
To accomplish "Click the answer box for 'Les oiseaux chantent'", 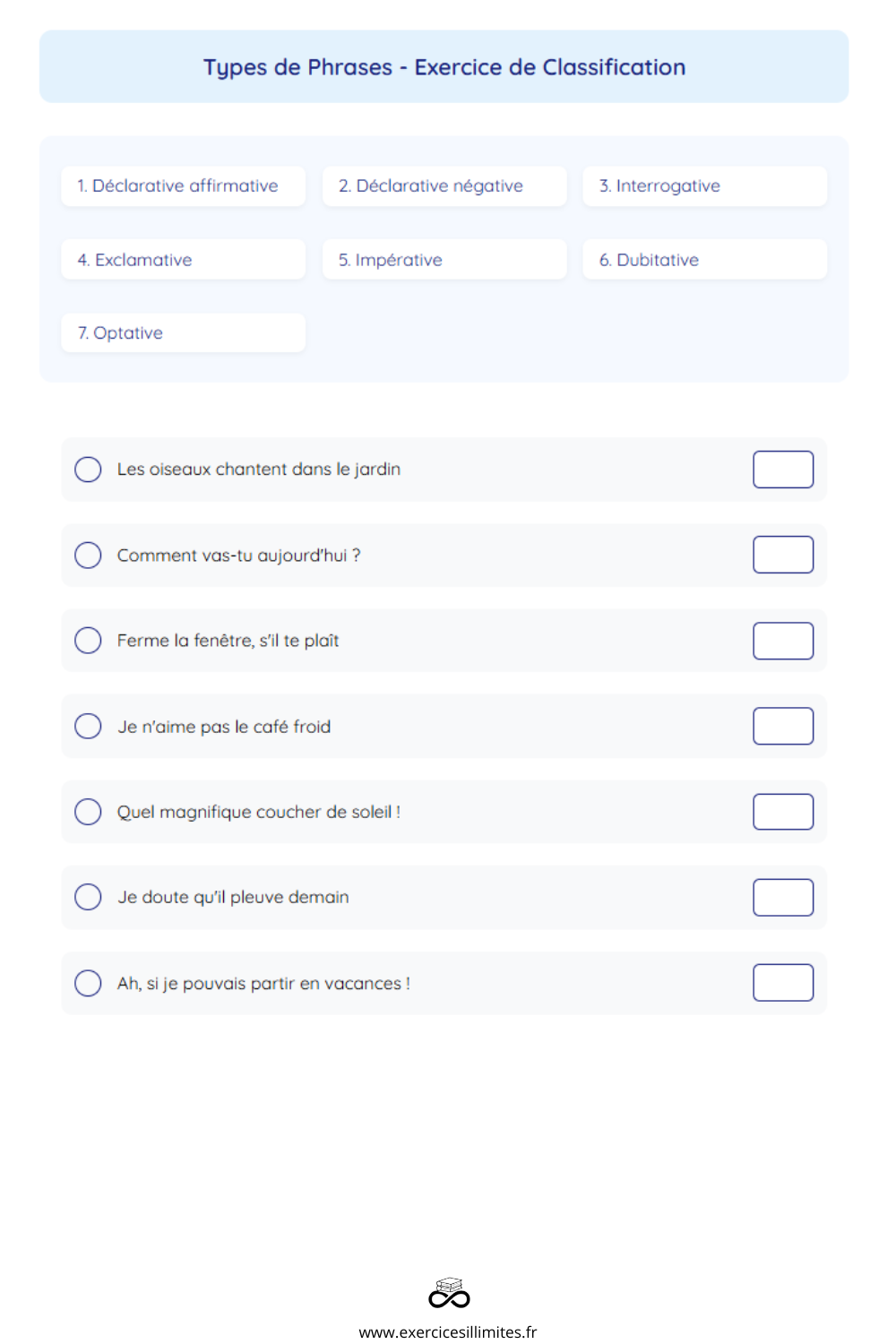I will click(783, 470).
